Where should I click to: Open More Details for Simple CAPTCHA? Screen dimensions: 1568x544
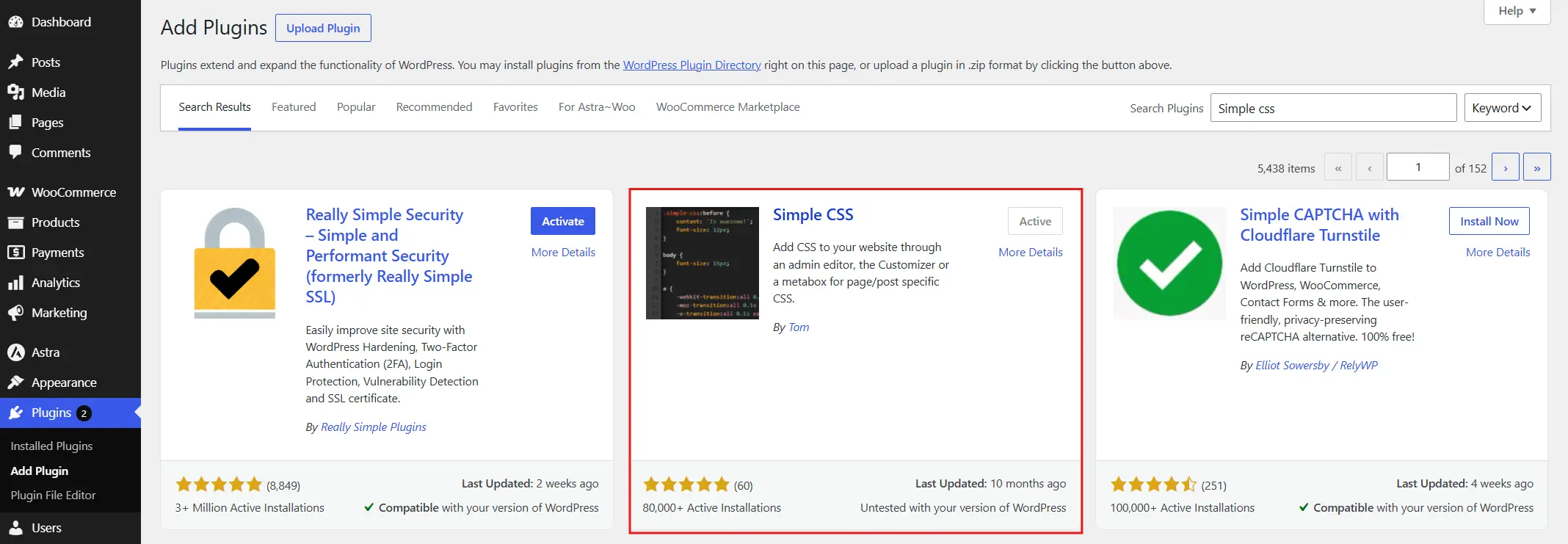(1498, 252)
